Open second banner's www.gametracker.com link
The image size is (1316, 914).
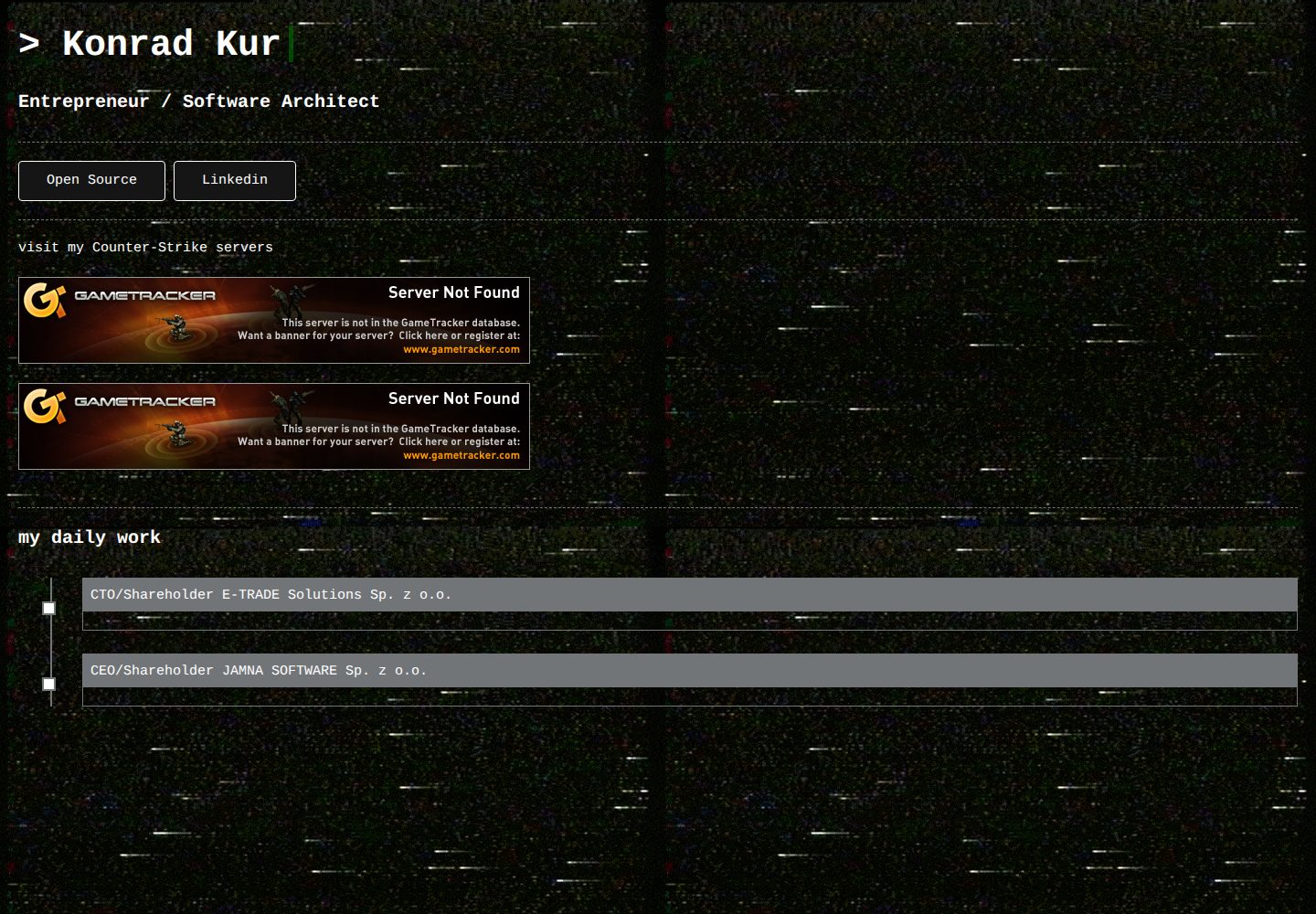[462, 455]
